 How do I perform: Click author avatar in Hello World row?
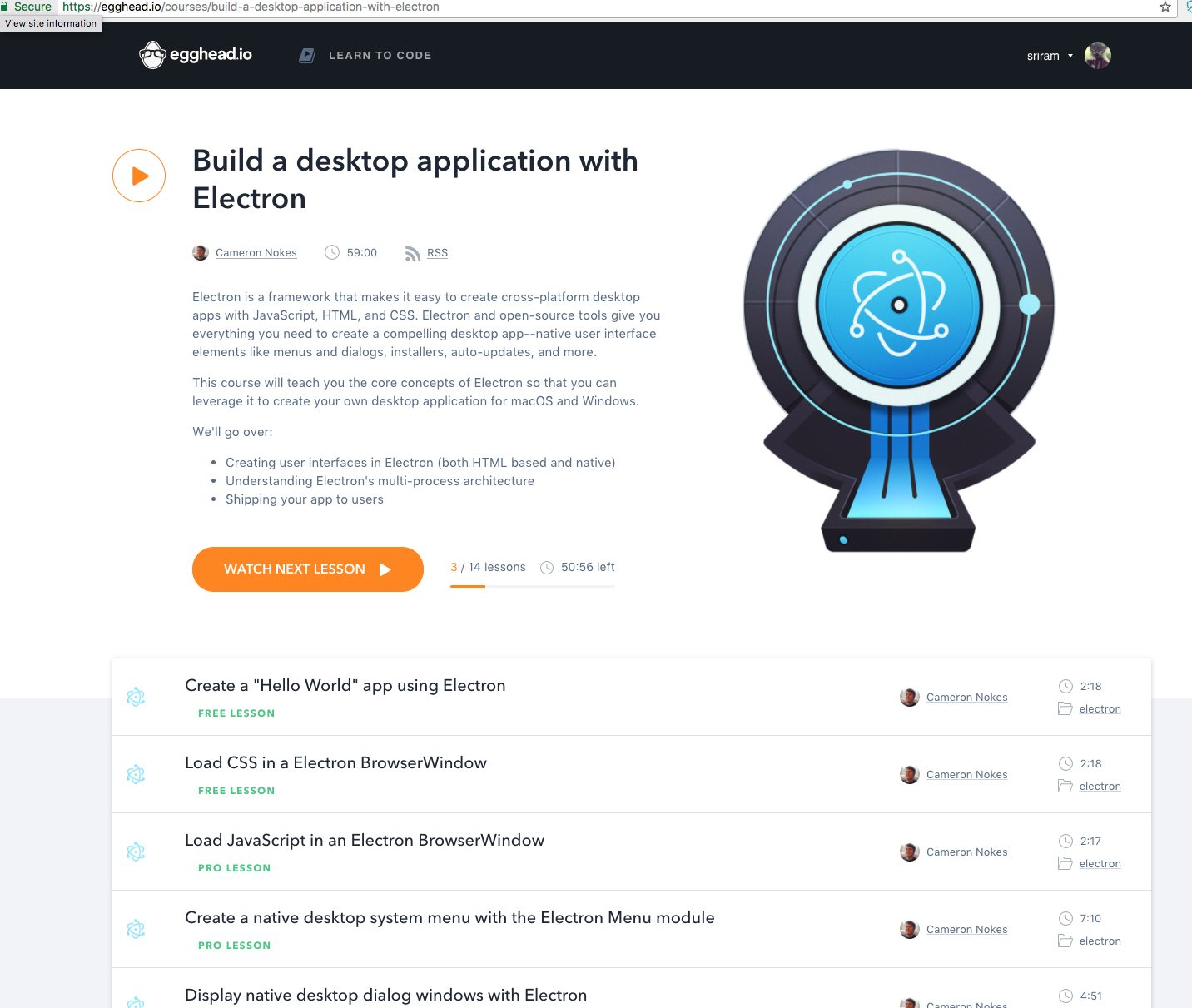click(910, 698)
